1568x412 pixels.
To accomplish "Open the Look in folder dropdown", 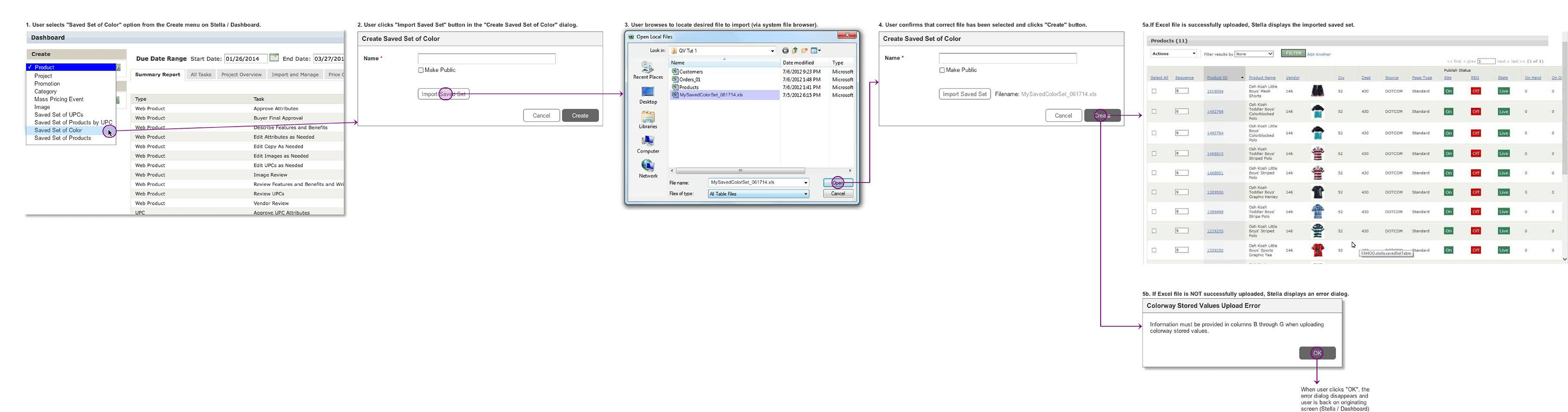I will click(722, 51).
